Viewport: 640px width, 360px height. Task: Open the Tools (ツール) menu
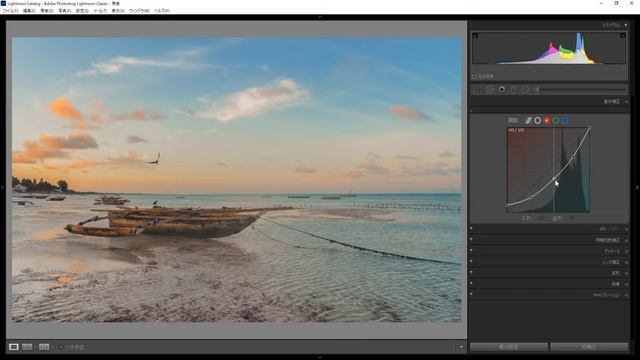100,11
